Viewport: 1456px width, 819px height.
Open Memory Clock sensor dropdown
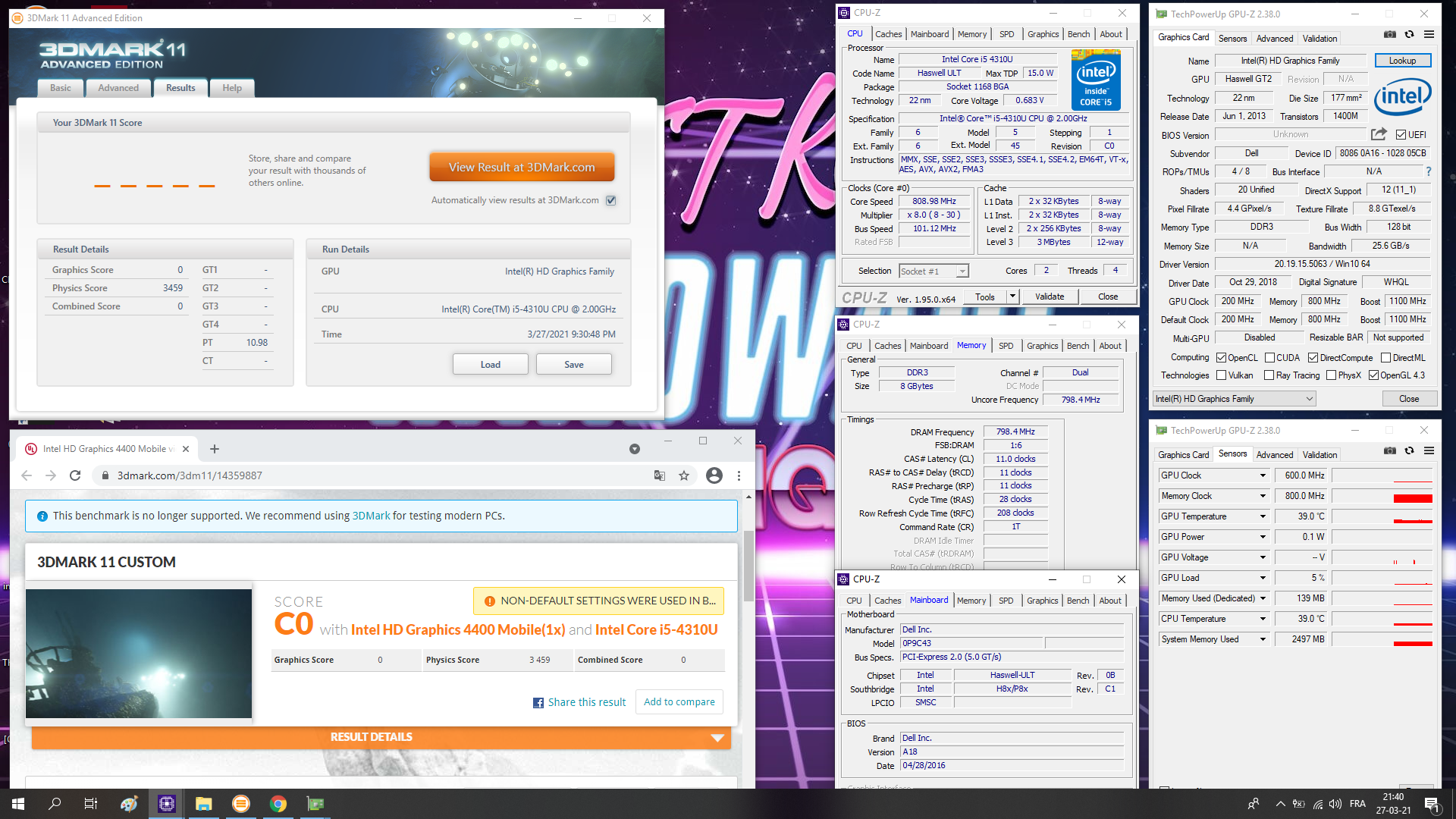[x=1263, y=496]
